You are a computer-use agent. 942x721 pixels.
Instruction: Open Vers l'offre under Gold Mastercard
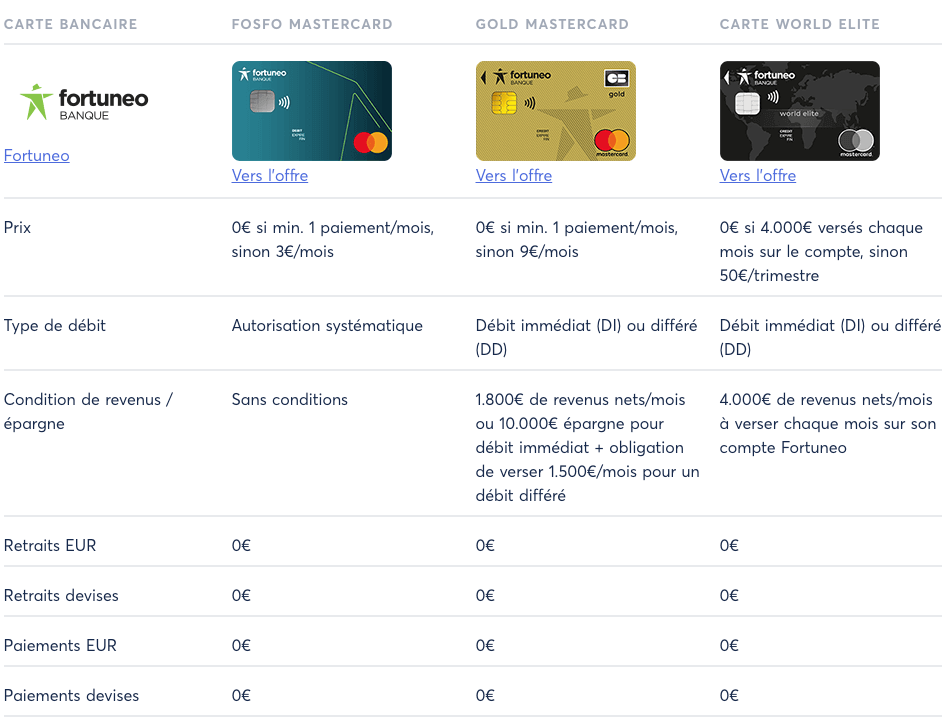click(x=514, y=175)
